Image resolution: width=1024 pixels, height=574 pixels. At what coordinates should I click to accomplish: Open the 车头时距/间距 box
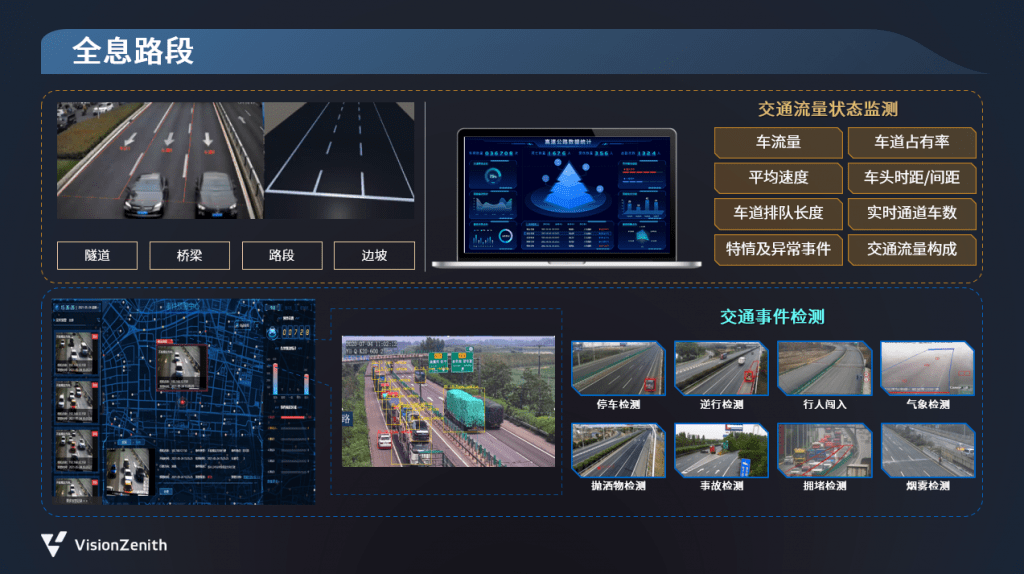[x=911, y=178]
